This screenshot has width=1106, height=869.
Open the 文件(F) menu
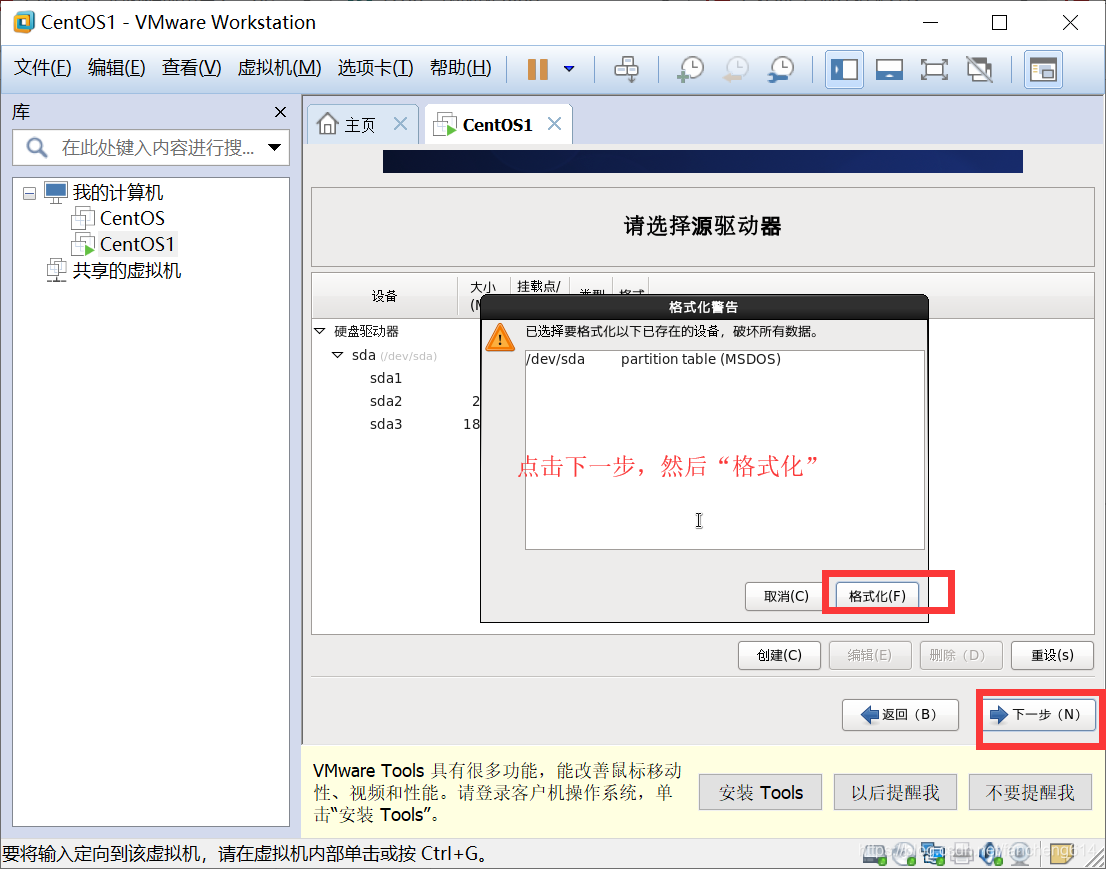tap(42, 68)
